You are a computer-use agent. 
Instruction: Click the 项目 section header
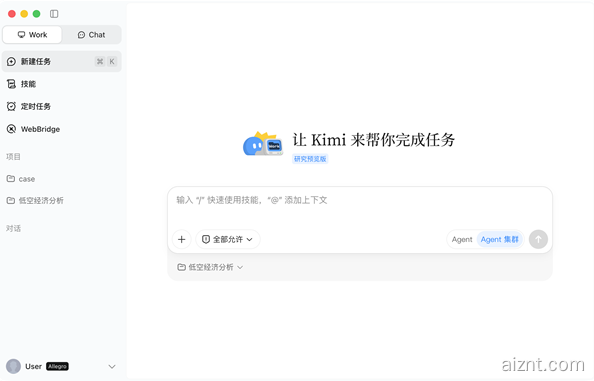pyautogui.click(x=13, y=156)
